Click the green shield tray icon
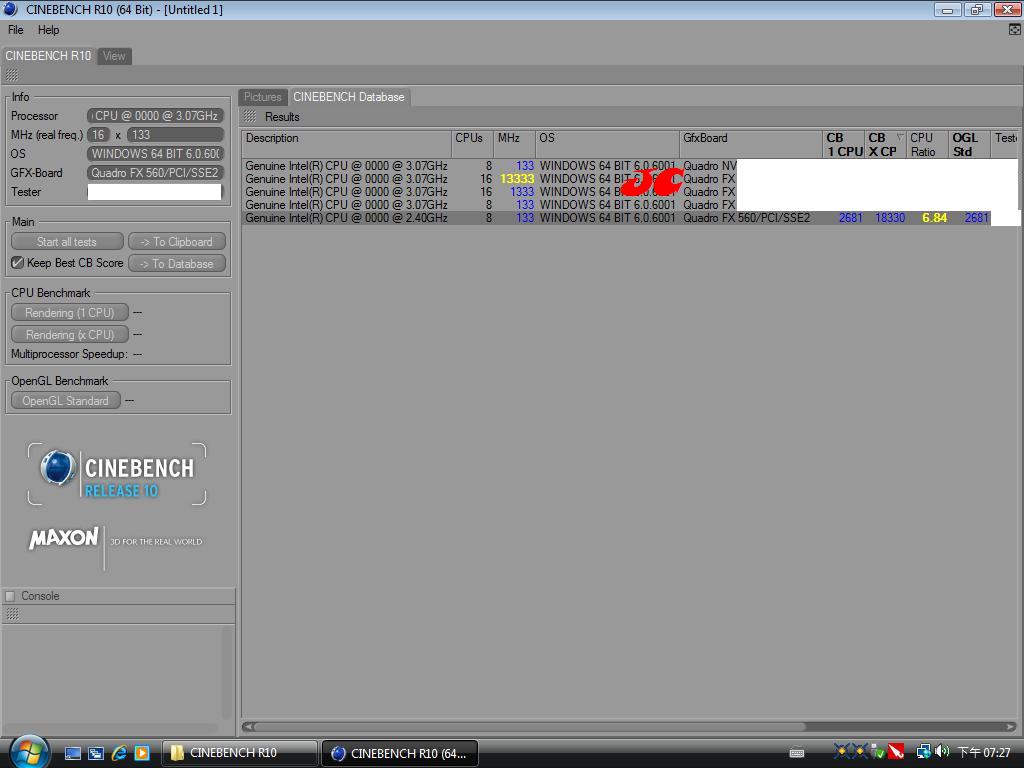This screenshot has height=768, width=1024. [x=878, y=752]
